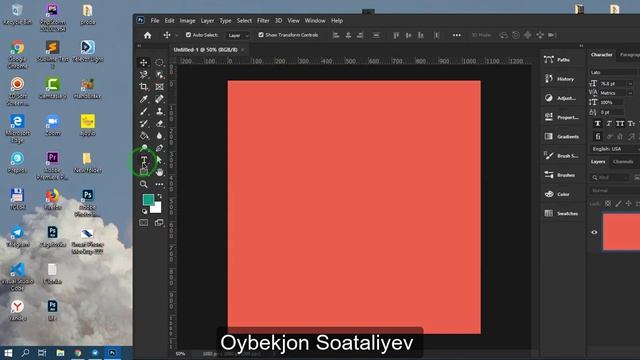Select the Horizontal Type tool
This screenshot has width=640, height=360.
click(144, 160)
